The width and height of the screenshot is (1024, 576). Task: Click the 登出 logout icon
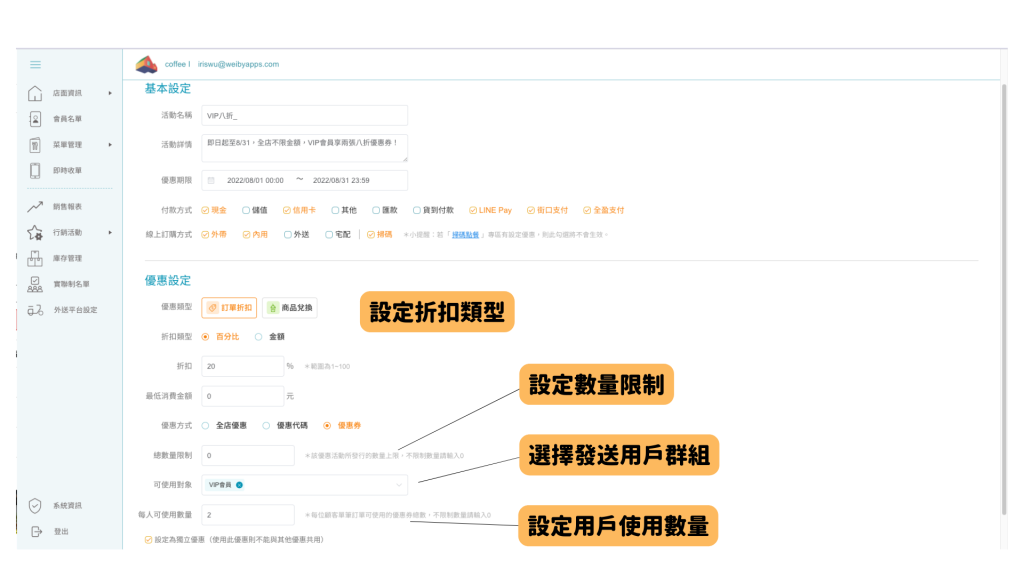pos(35,531)
